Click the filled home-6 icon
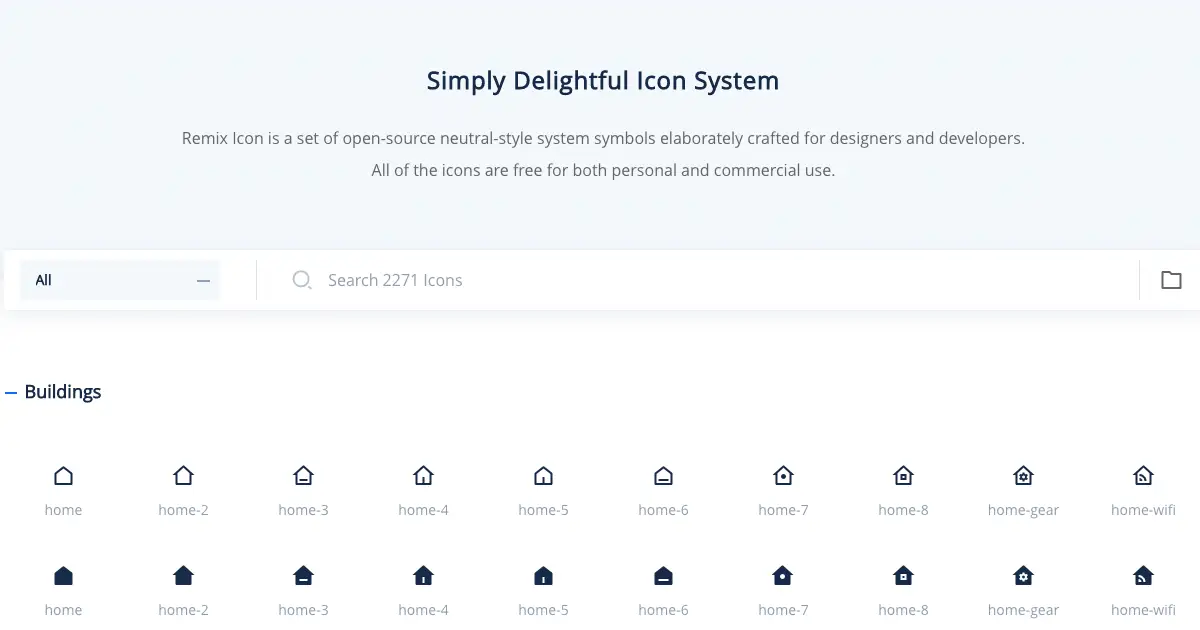The image size is (1200, 630). tap(663, 575)
